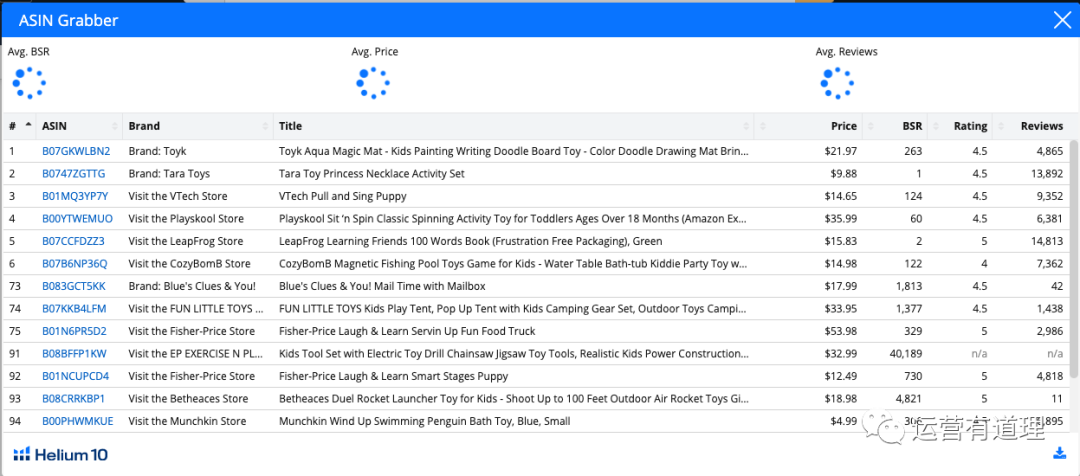Sort by the ASIN column header

pos(54,127)
